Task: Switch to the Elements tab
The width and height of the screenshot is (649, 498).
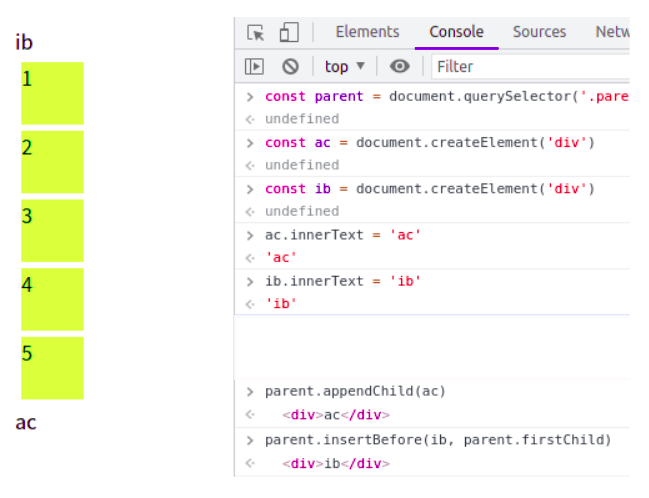Action: 367,32
